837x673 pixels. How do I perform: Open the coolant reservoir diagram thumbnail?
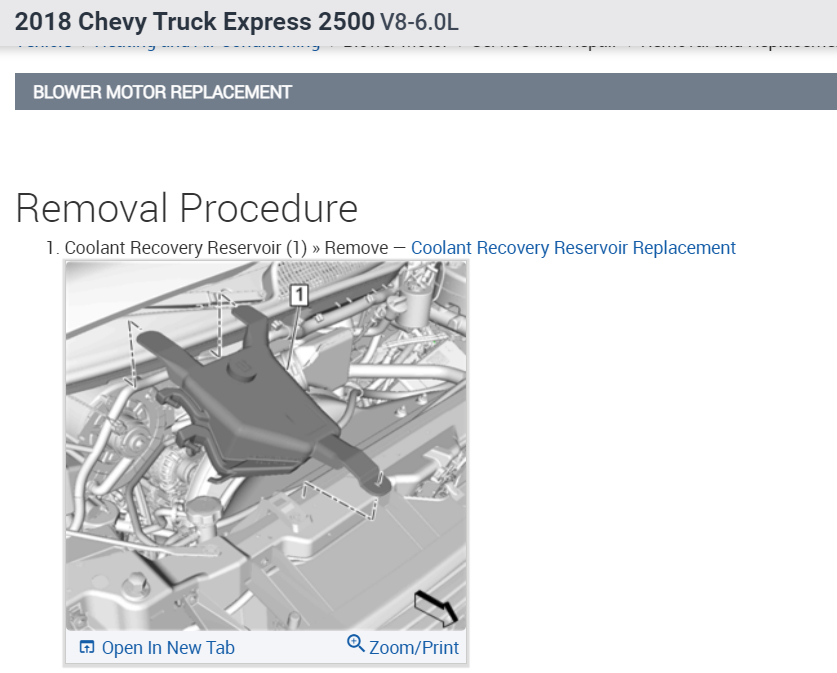[266, 446]
